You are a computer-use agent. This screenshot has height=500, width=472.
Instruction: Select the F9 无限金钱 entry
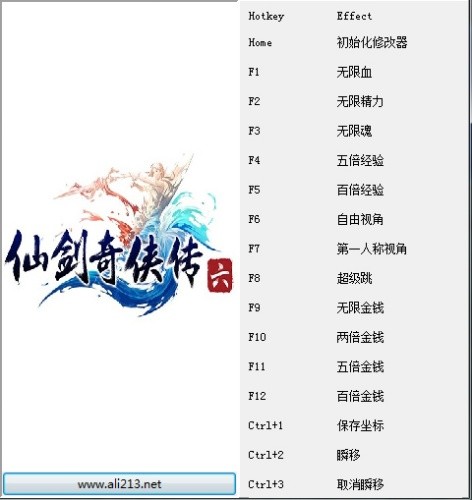(354, 308)
